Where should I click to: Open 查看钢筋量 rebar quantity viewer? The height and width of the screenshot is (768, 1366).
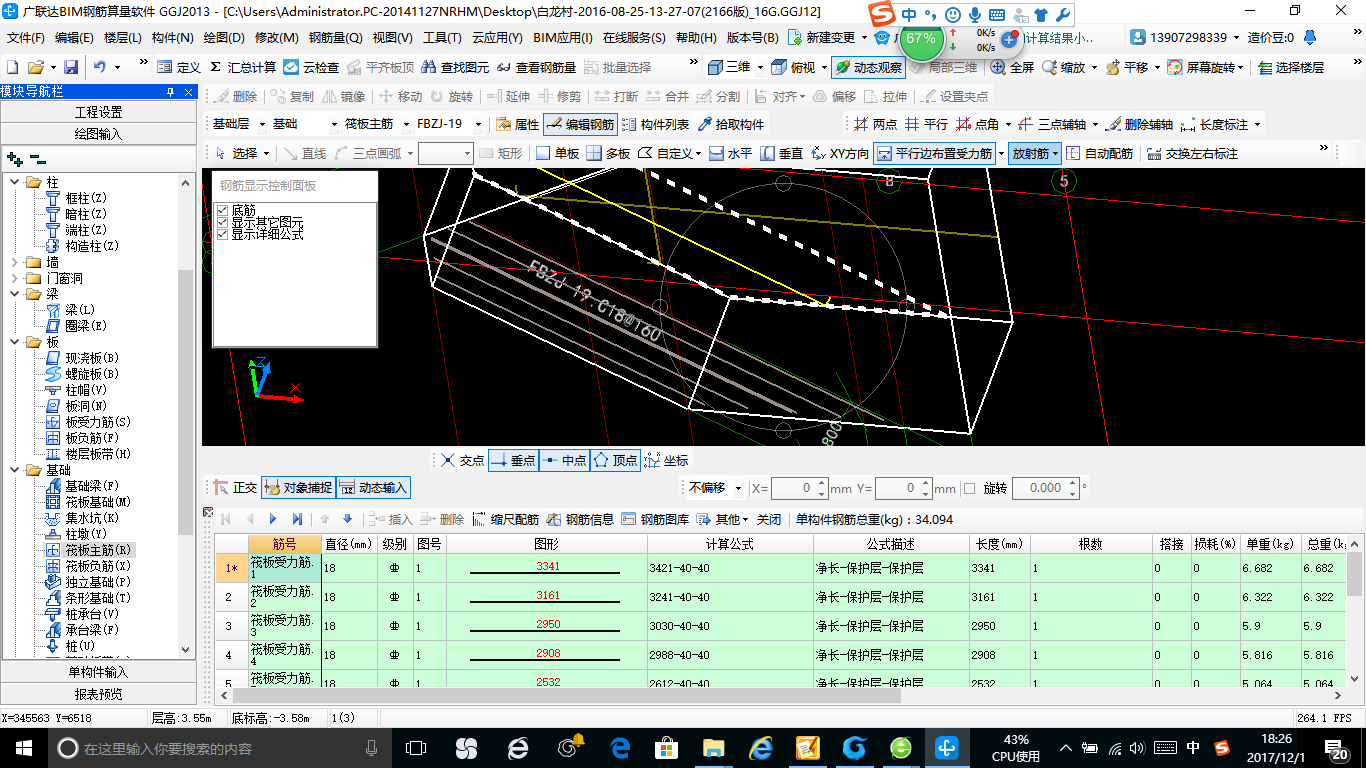point(537,67)
